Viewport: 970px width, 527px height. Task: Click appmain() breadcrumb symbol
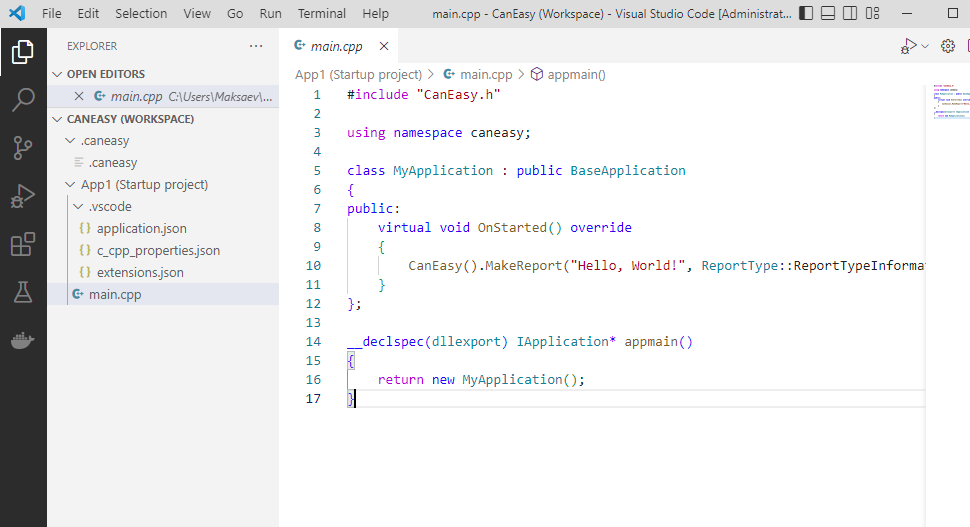pos(569,75)
